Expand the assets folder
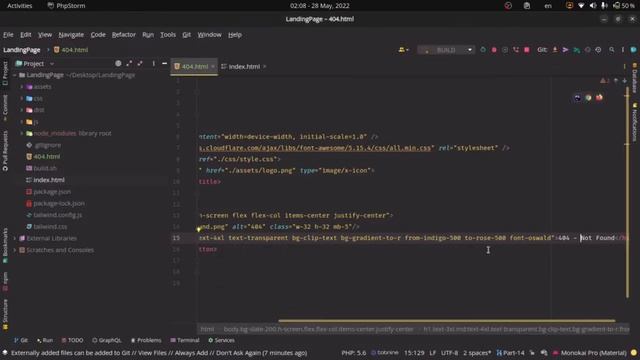This screenshot has height=360, width=640. pos(22,87)
